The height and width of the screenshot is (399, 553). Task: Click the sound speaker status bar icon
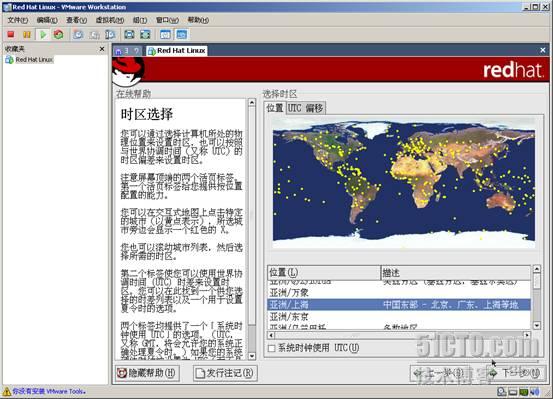click(x=535, y=392)
